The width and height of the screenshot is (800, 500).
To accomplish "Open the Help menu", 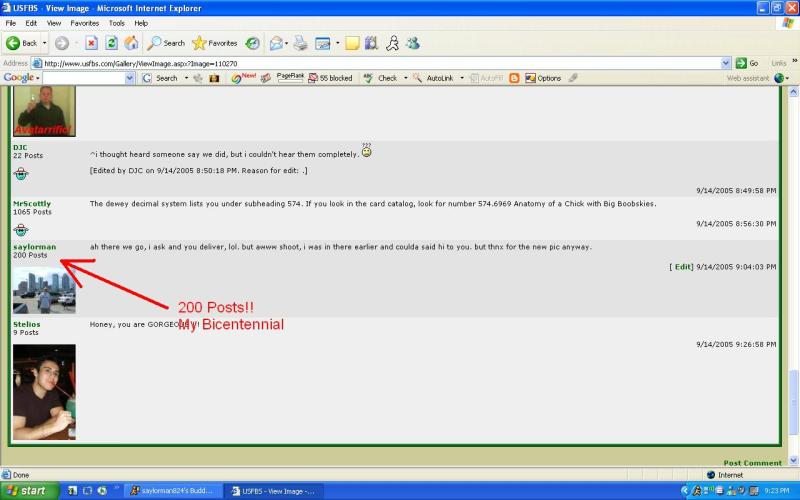I will pyautogui.click(x=141, y=23).
